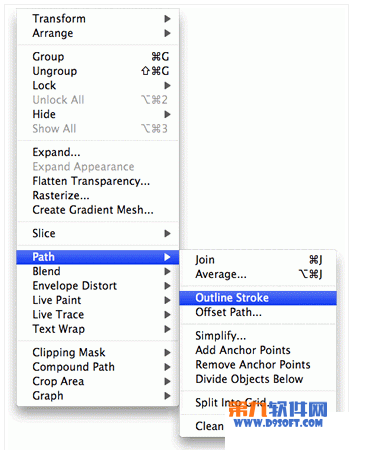
Task: Open the Transform submenu
Action: 98,19
